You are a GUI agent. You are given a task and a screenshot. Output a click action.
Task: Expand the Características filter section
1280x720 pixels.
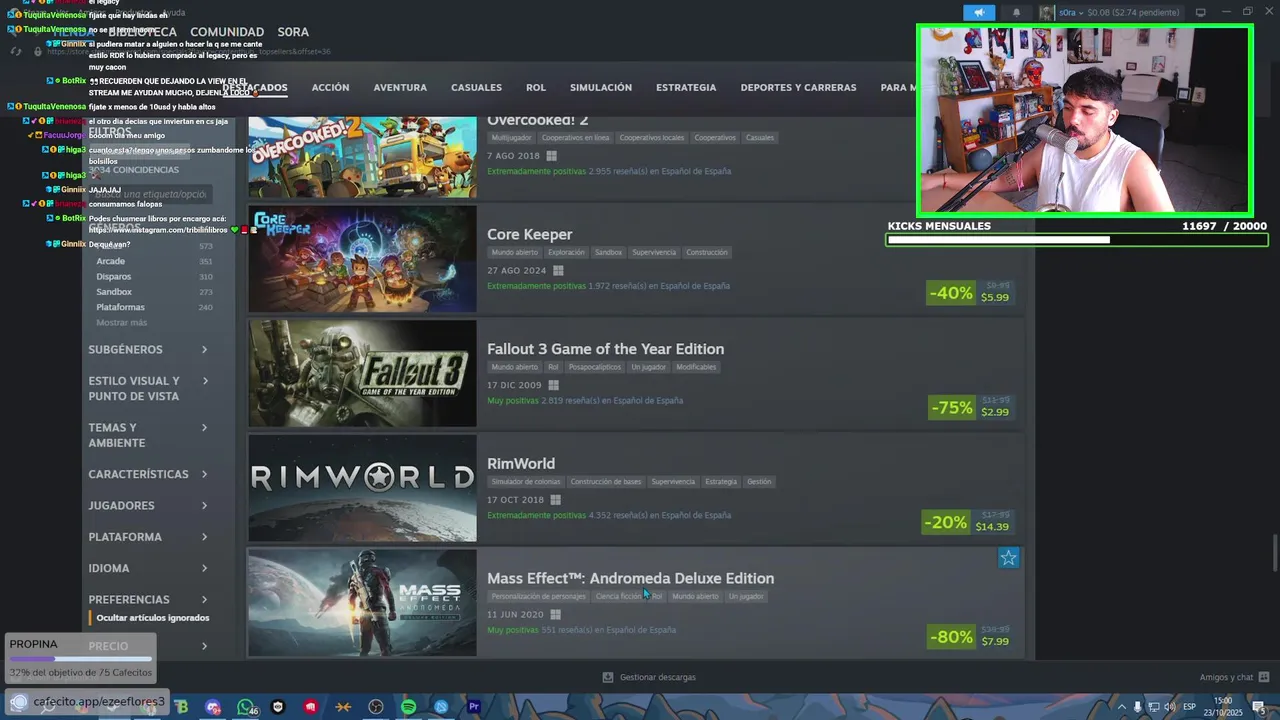pos(148,474)
